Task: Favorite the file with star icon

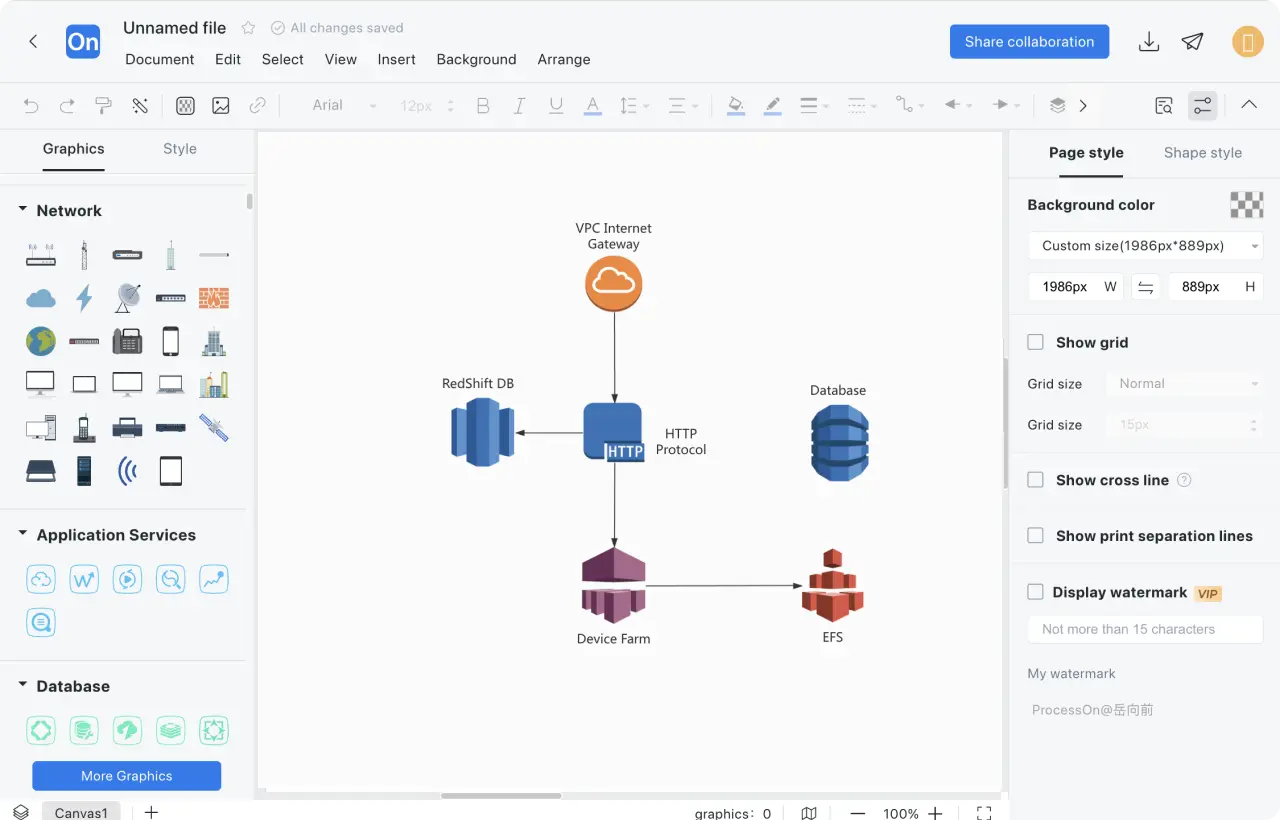Action: point(249,28)
